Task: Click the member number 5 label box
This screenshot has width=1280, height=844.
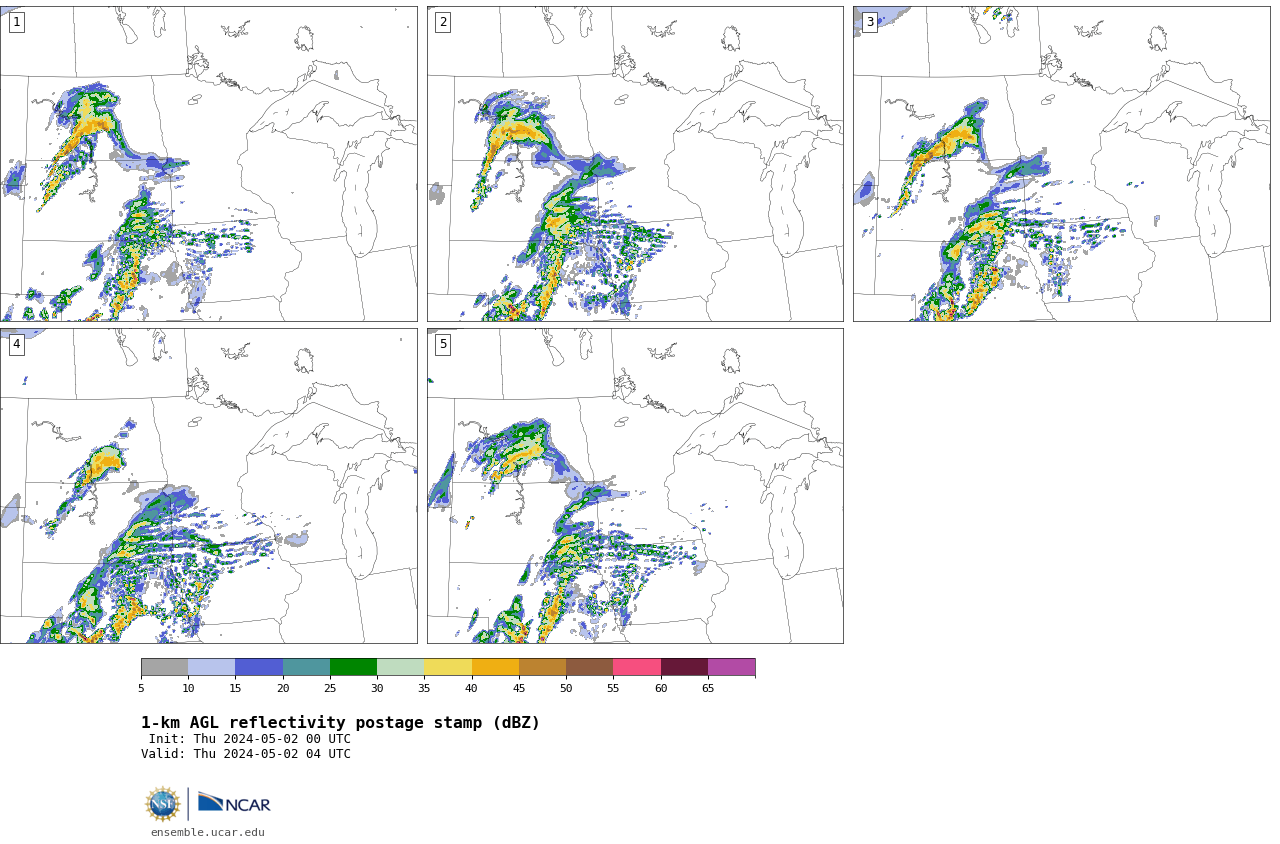Action: click(x=443, y=345)
